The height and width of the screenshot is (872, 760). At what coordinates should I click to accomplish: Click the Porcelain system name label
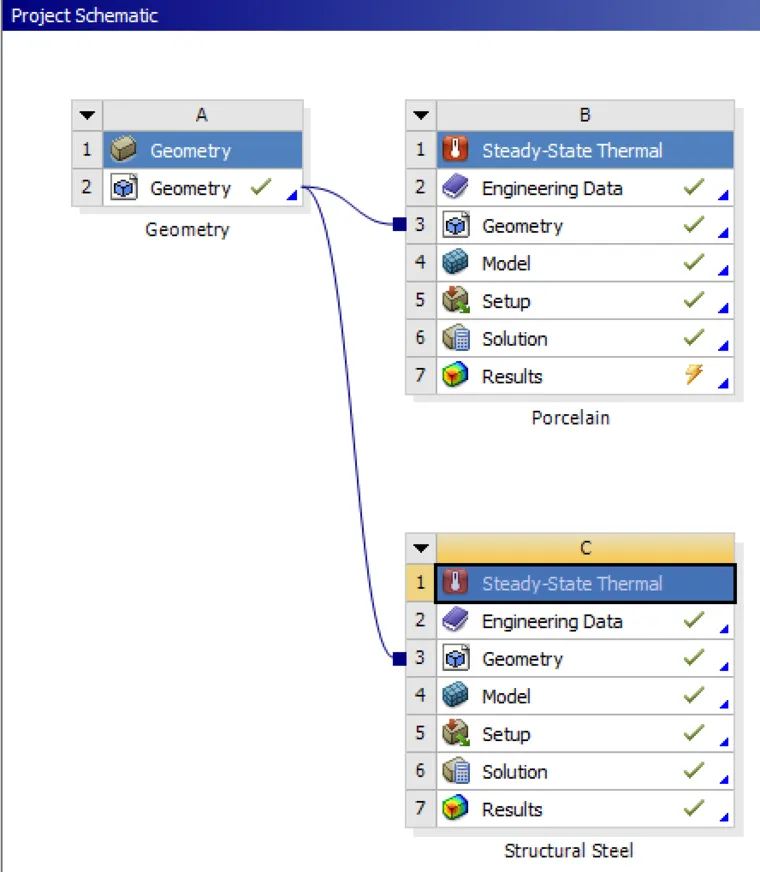pos(570,418)
